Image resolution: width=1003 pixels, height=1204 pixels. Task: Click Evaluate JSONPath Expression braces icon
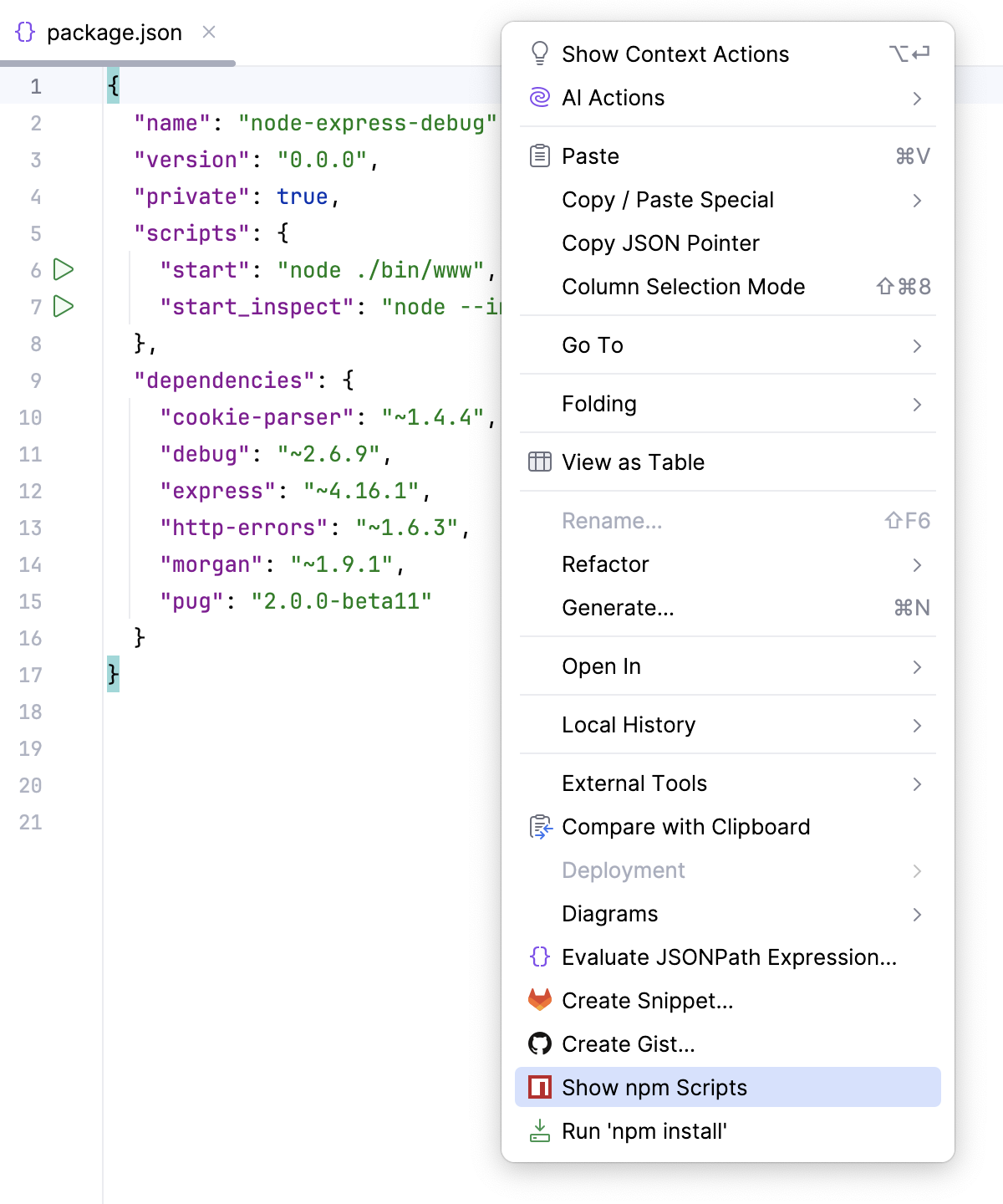pyautogui.click(x=540, y=957)
